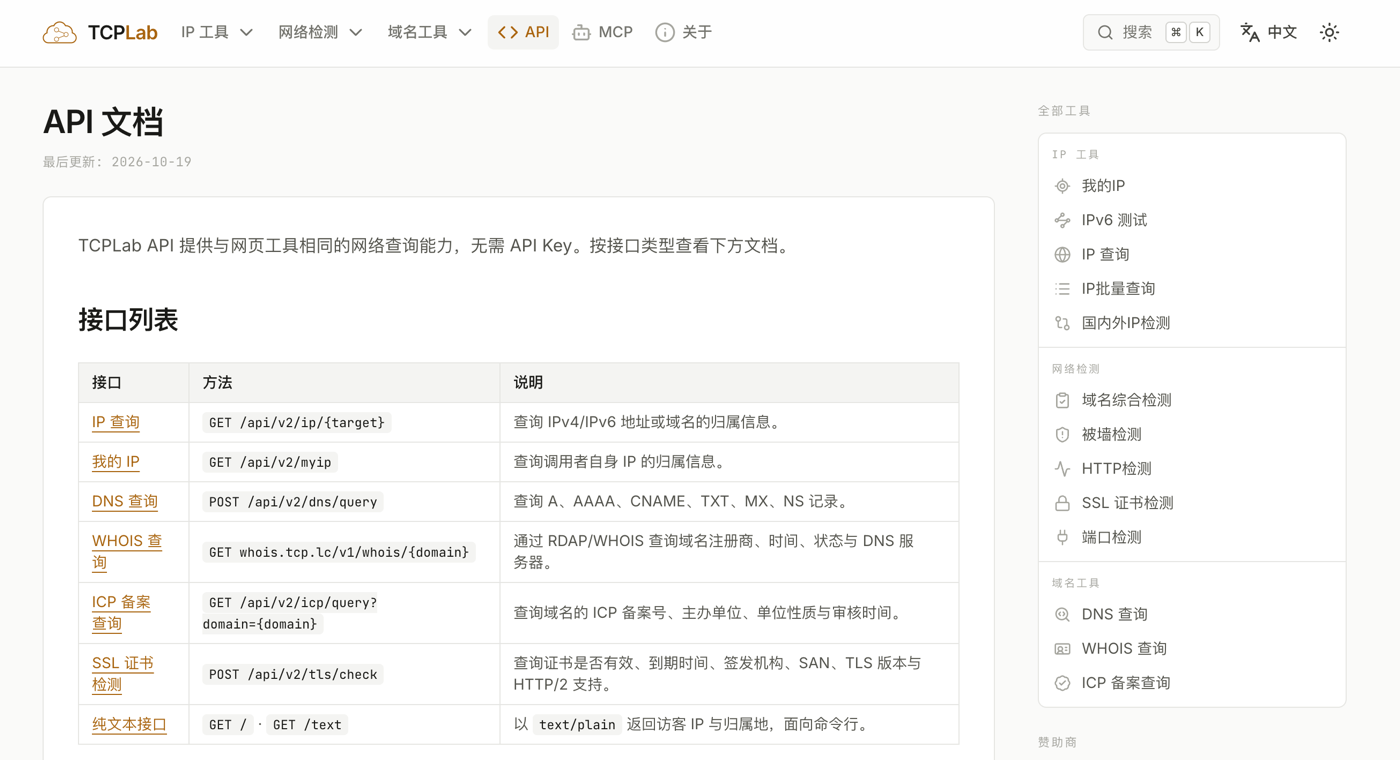Open the 纯文本接口 link in table
1400x760 pixels.
129,724
